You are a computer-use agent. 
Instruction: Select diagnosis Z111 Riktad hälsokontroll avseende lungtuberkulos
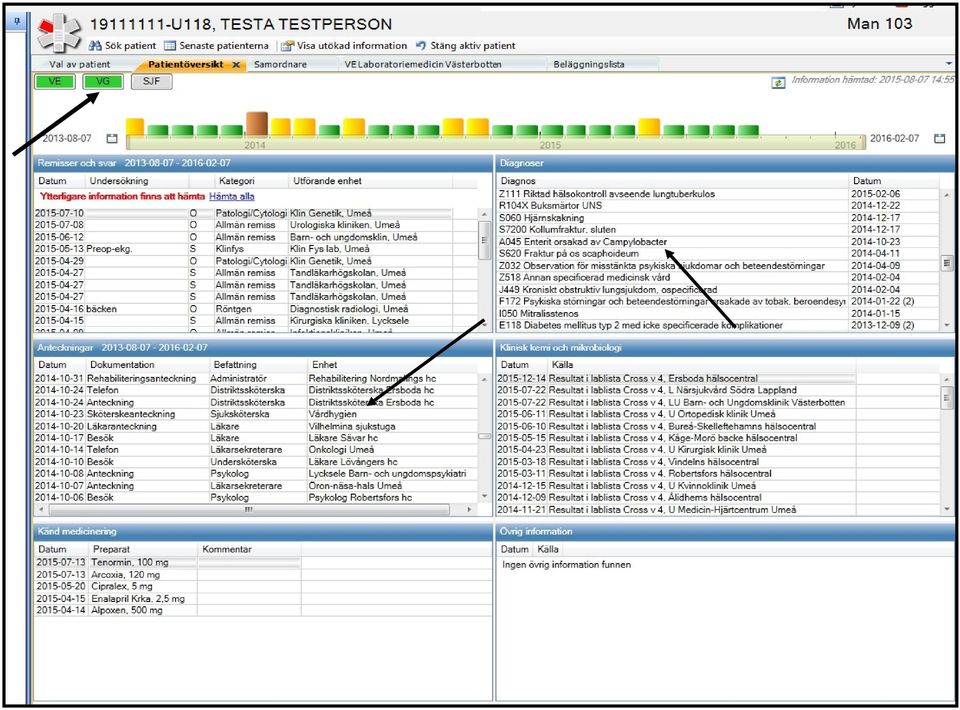[719, 194]
